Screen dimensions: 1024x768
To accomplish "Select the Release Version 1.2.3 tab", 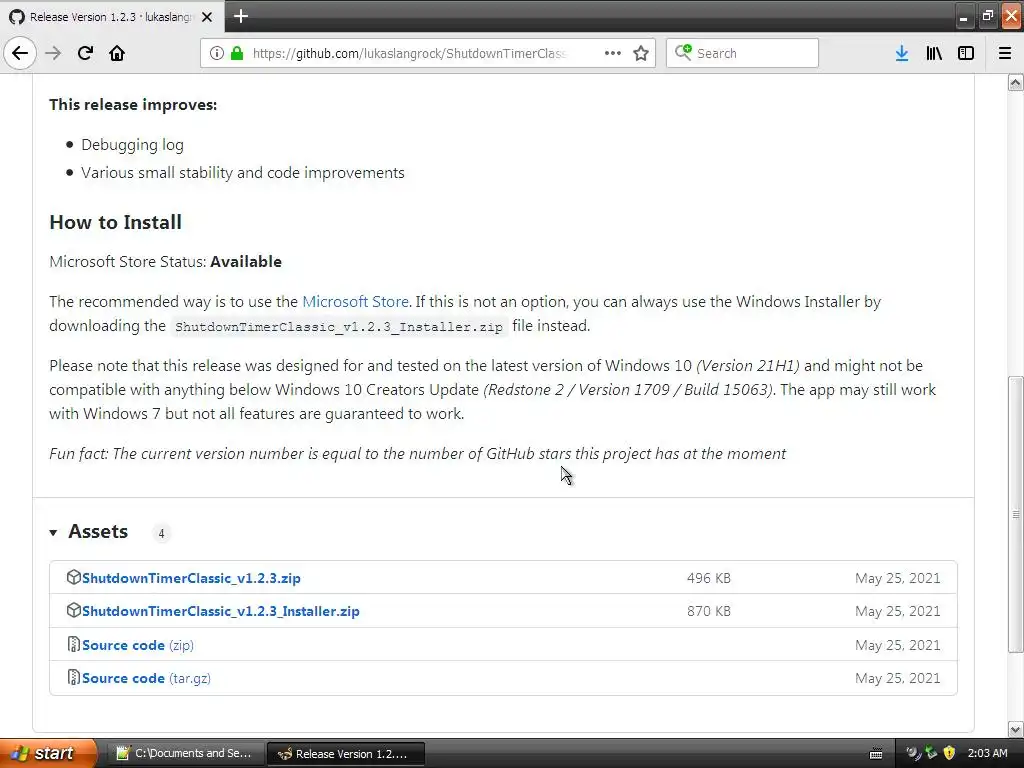I will 112,17.
